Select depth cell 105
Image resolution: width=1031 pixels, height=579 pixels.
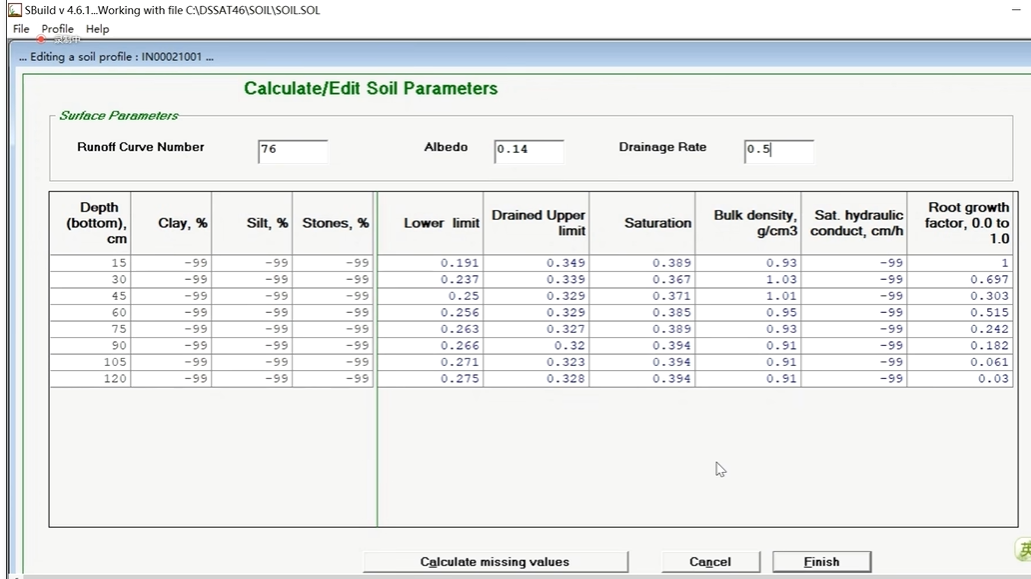(91, 361)
